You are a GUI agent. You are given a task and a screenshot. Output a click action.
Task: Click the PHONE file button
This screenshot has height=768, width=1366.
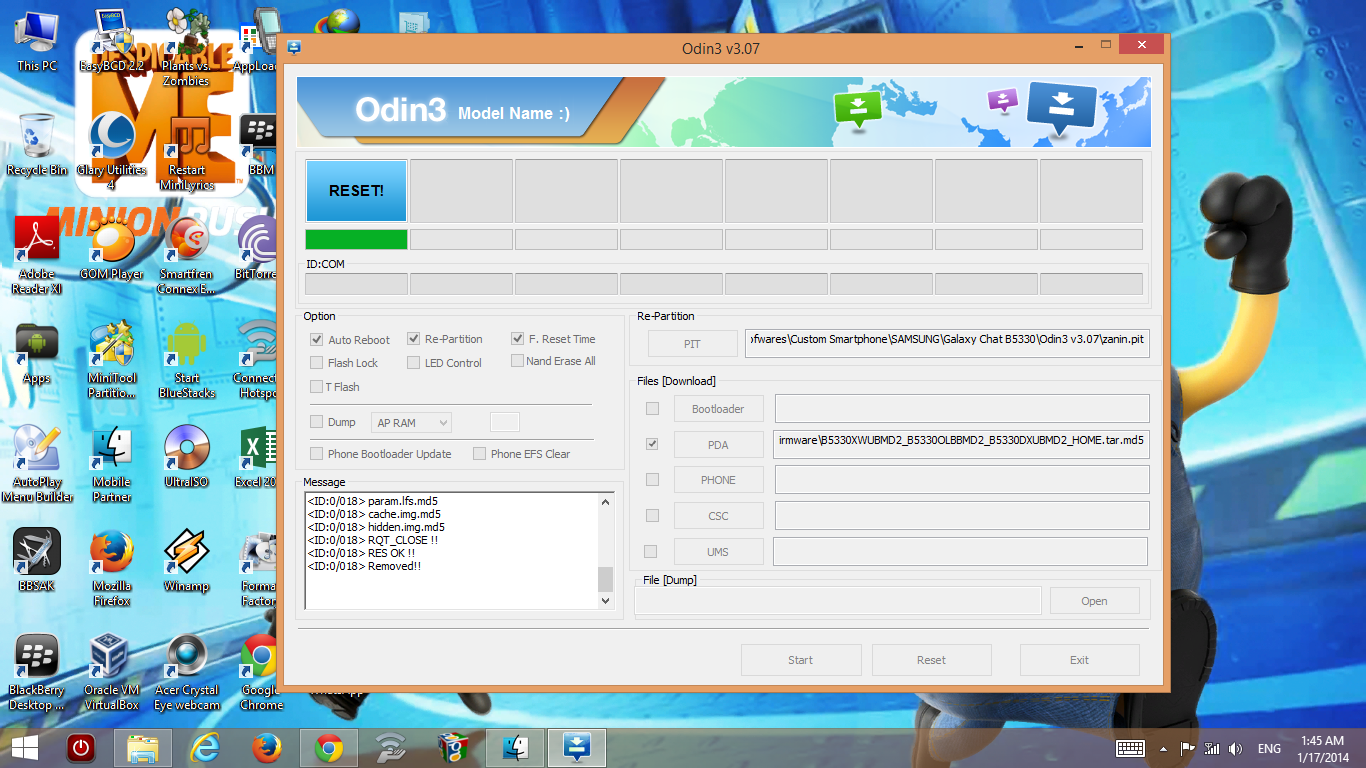coord(718,480)
